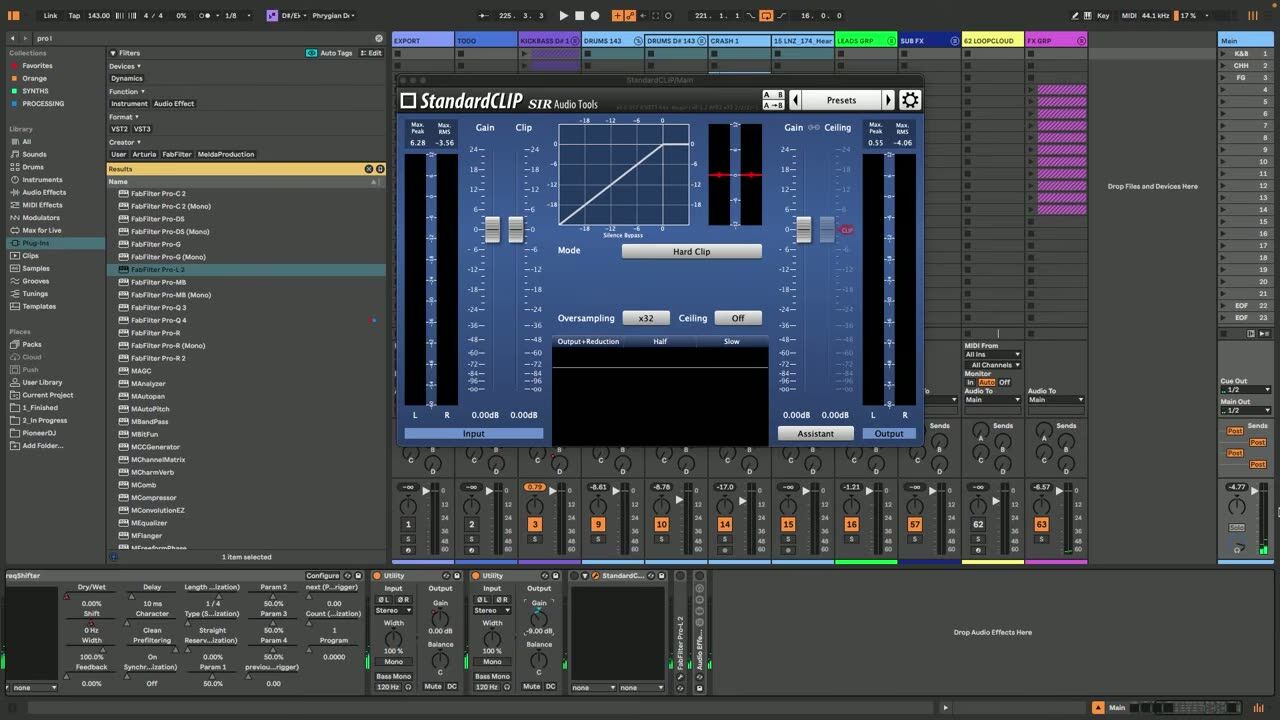The width and height of the screenshot is (1280, 720).
Task: Collapse the Filters section
Action: pyautogui.click(x=113, y=53)
